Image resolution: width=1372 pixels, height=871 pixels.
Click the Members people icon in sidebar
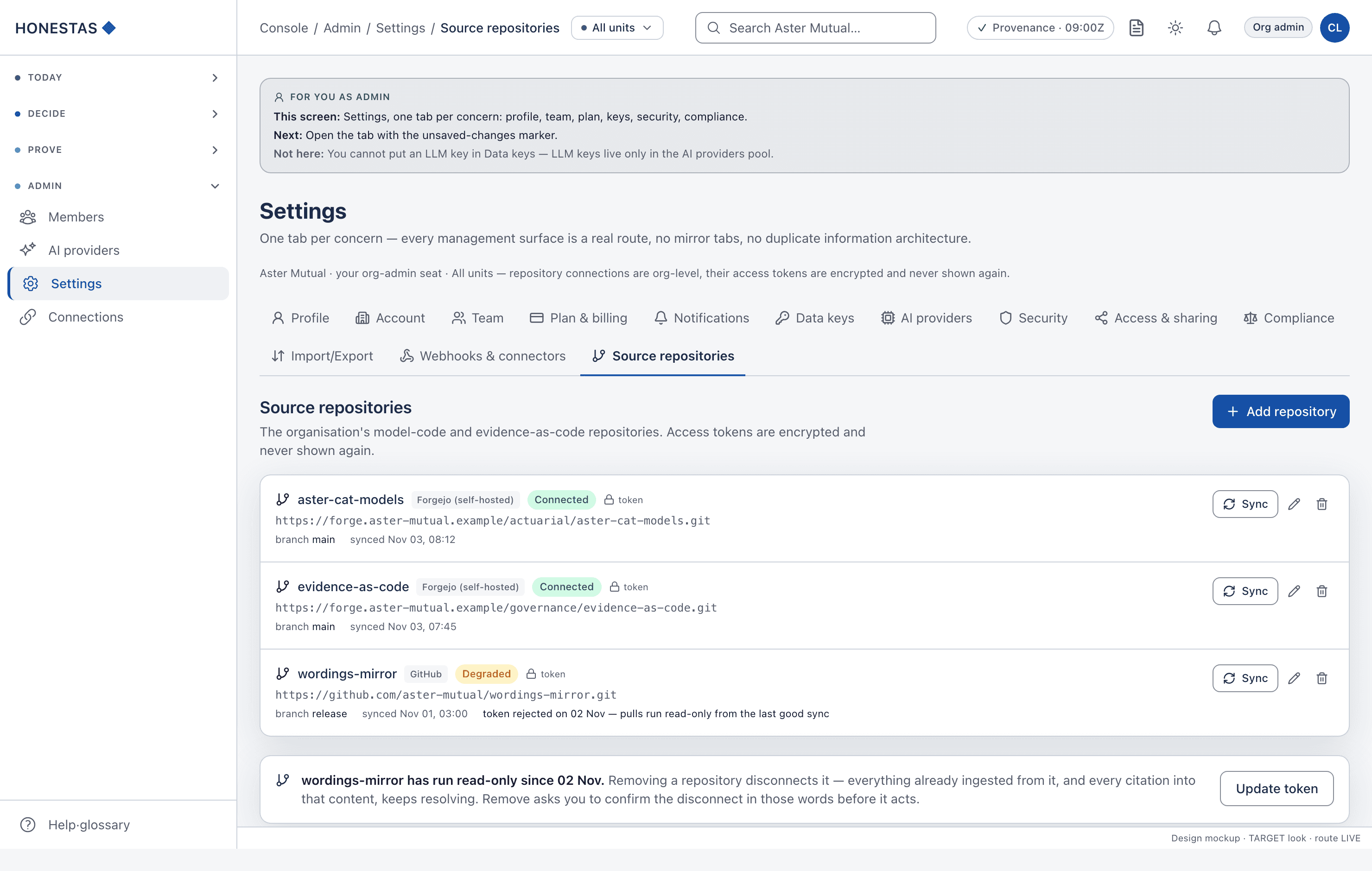28,217
